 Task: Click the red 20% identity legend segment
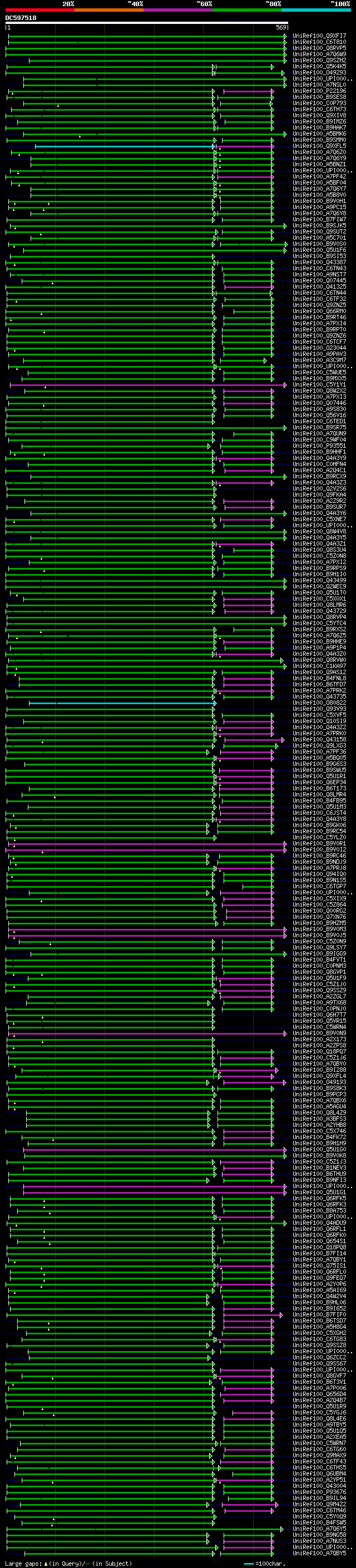pyautogui.click(x=39, y=10)
